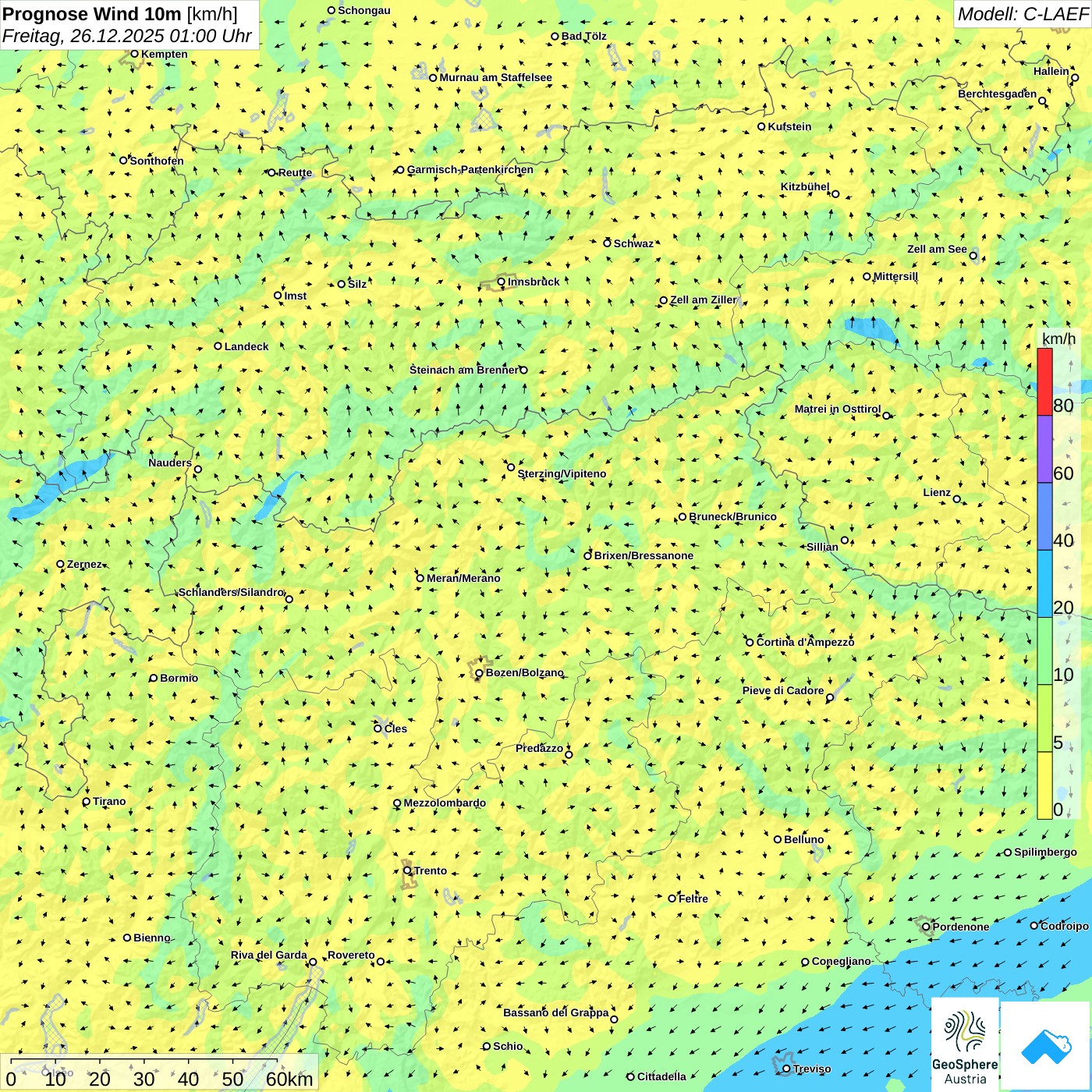This screenshot has width=1092, height=1092.
Task: Click the blue mountain-cloud logo in the corner
Action: [x=1046, y=1046]
